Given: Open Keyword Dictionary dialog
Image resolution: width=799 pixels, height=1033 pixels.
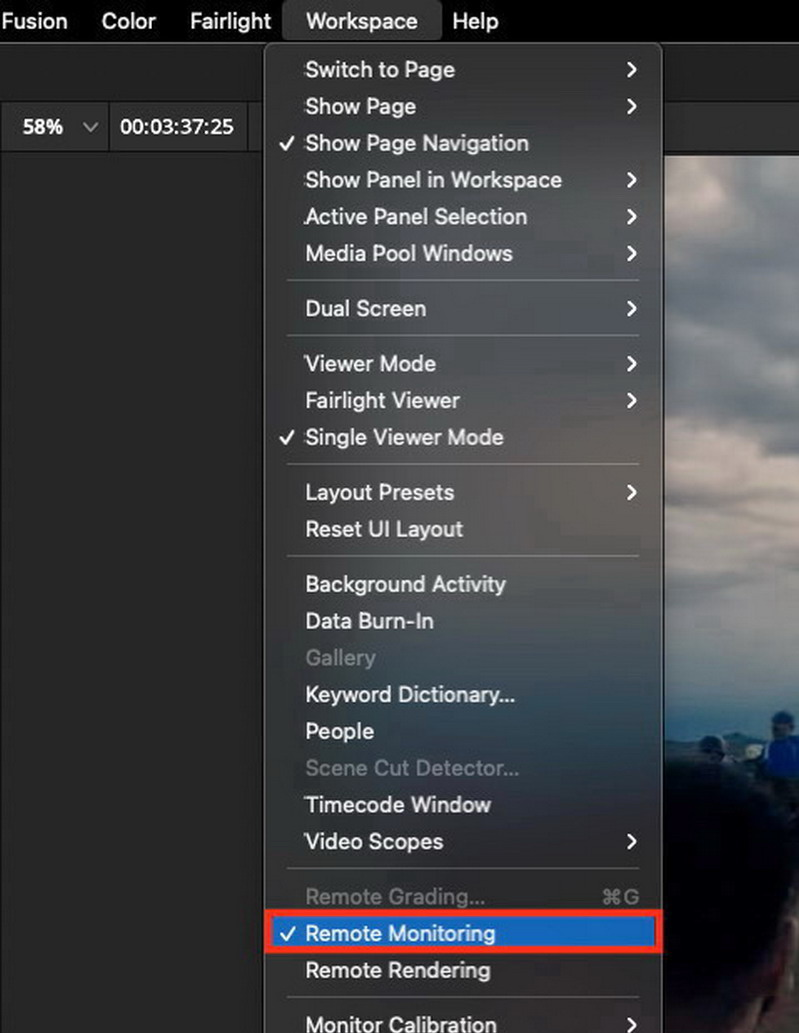Looking at the screenshot, I should click(463, 694).
